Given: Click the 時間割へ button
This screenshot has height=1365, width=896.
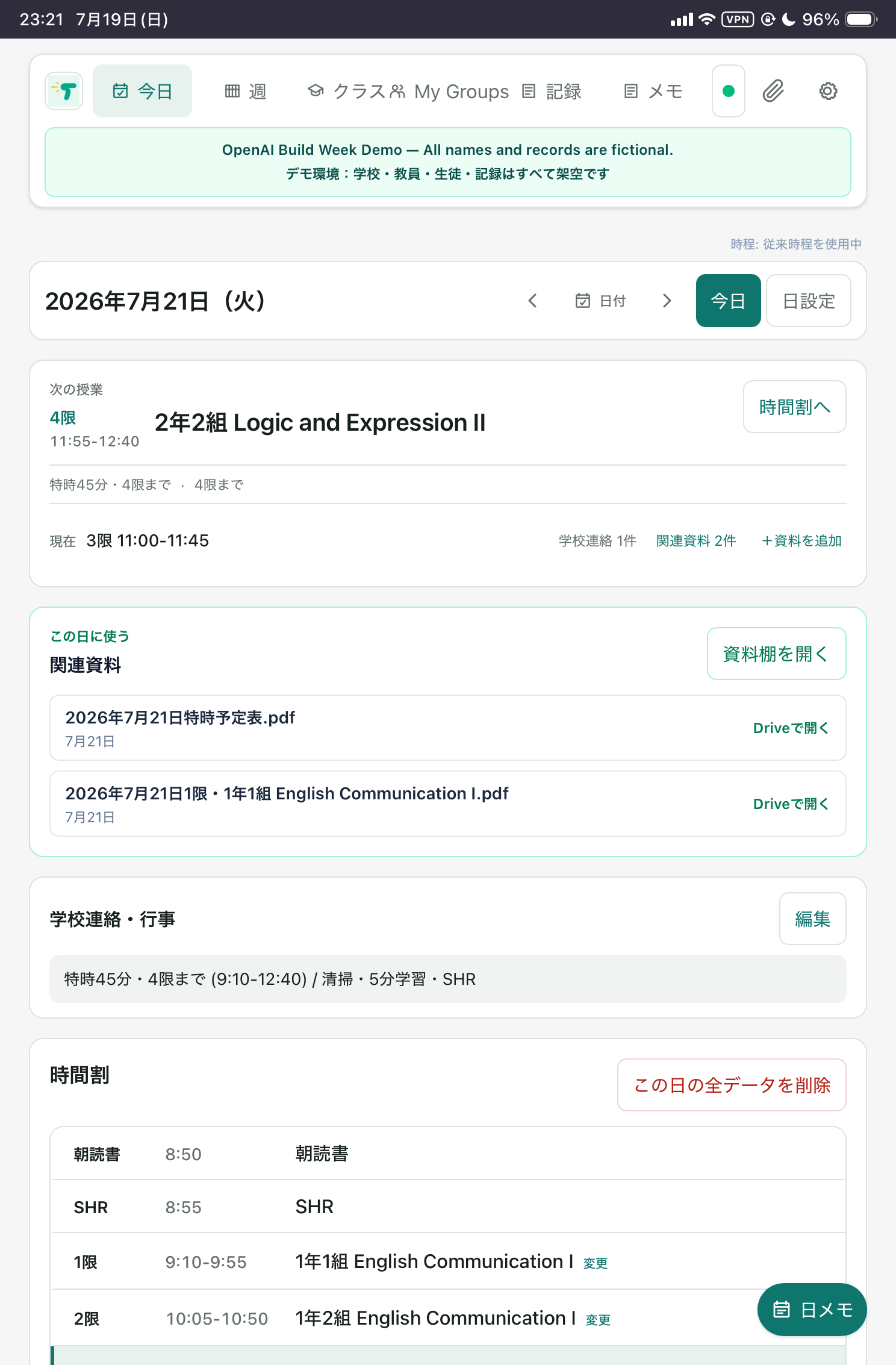Looking at the screenshot, I should point(794,407).
